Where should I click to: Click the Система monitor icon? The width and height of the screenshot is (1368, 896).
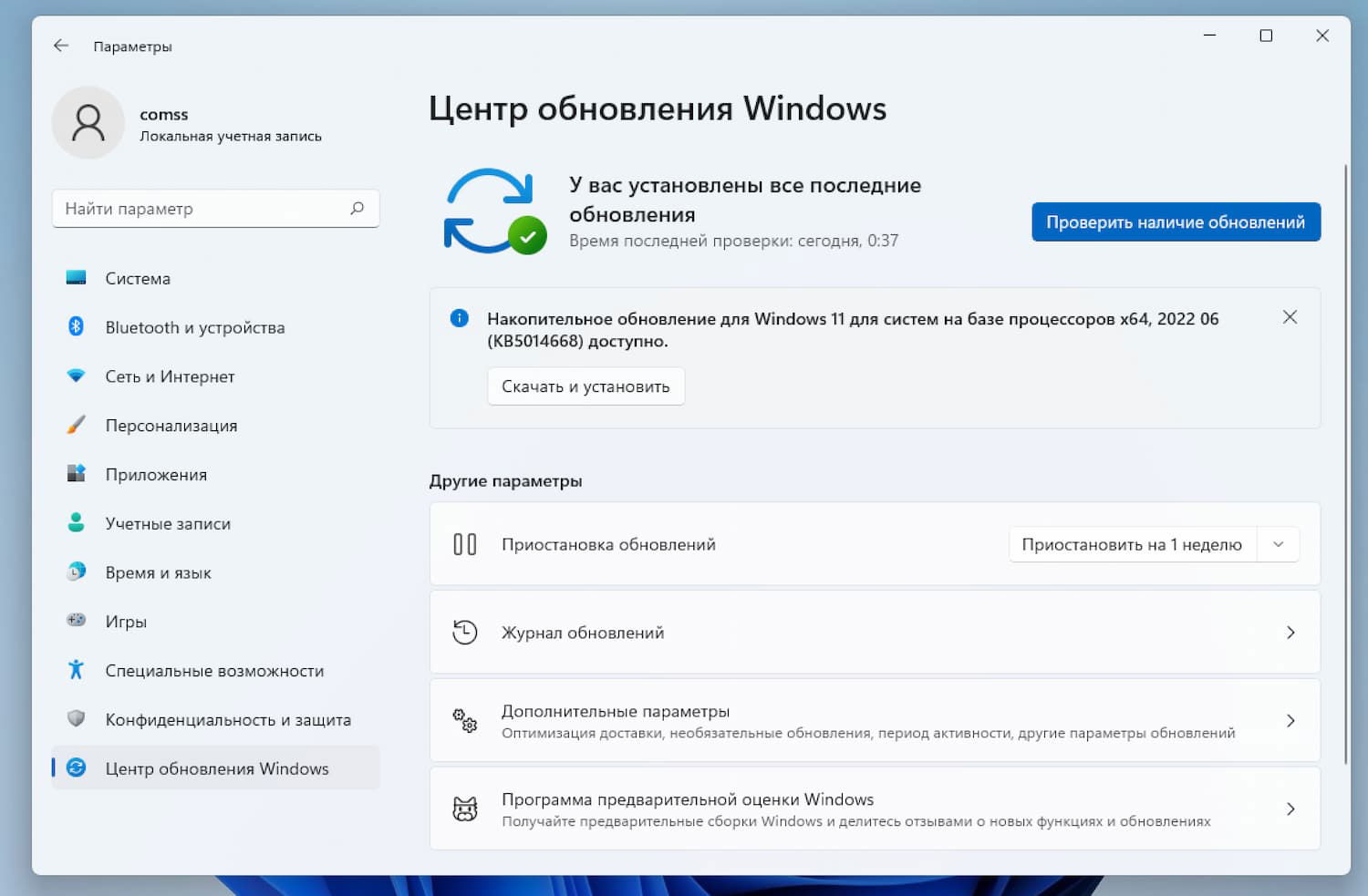pyautogui.click(x=77, y=278)
